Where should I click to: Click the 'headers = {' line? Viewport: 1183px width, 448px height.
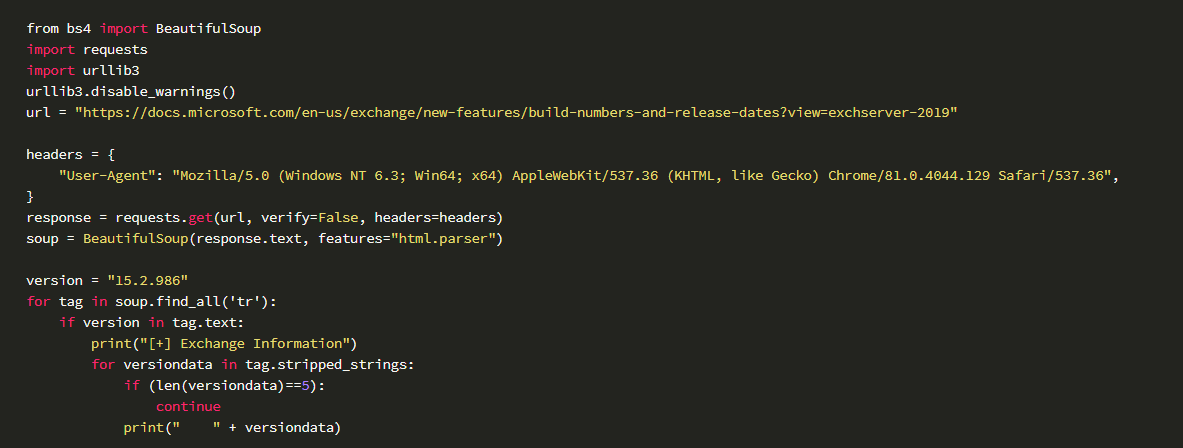click(71, 154)
